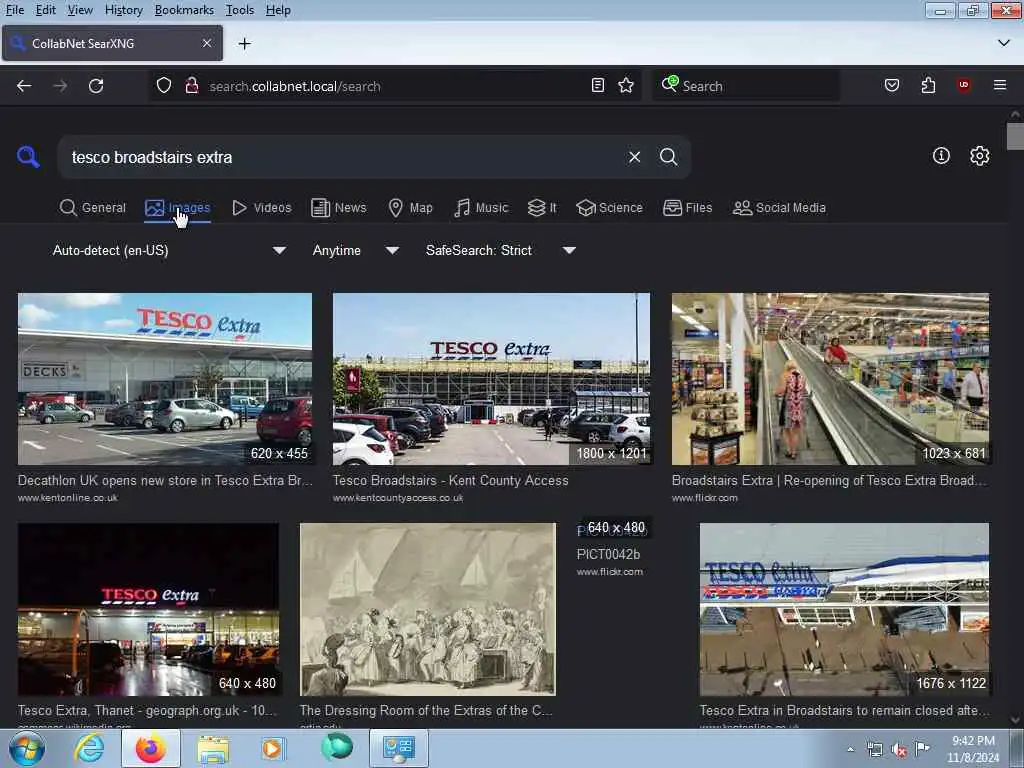Open the Tools menu
The width and height of the screenshot is (1024, 768).
240,10
